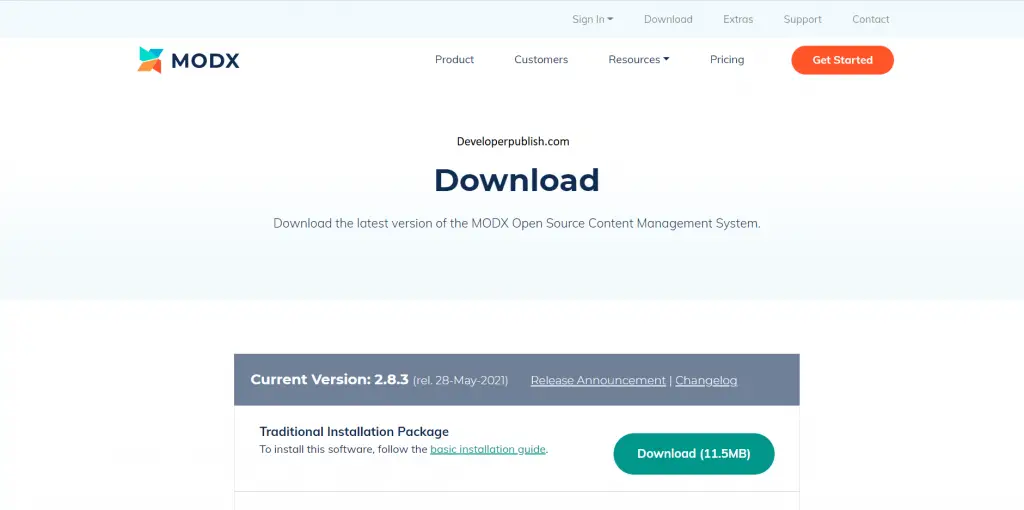Click the orange Get Started button

(842, 60)
